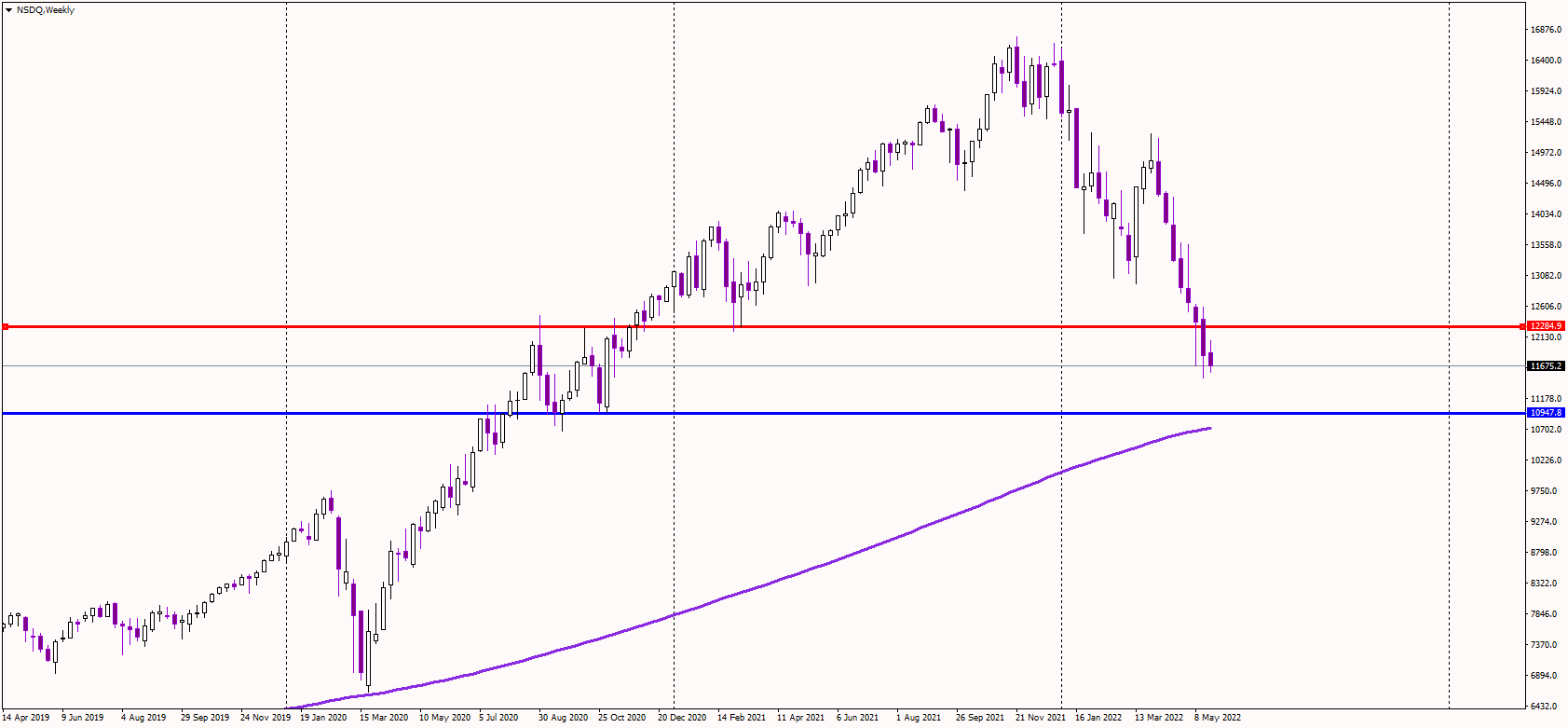Image resolution: width=1568 pixels, height=728 pixels.
Task: Click the 13 Mar 2022 date label
Action: click(1159, 718)
